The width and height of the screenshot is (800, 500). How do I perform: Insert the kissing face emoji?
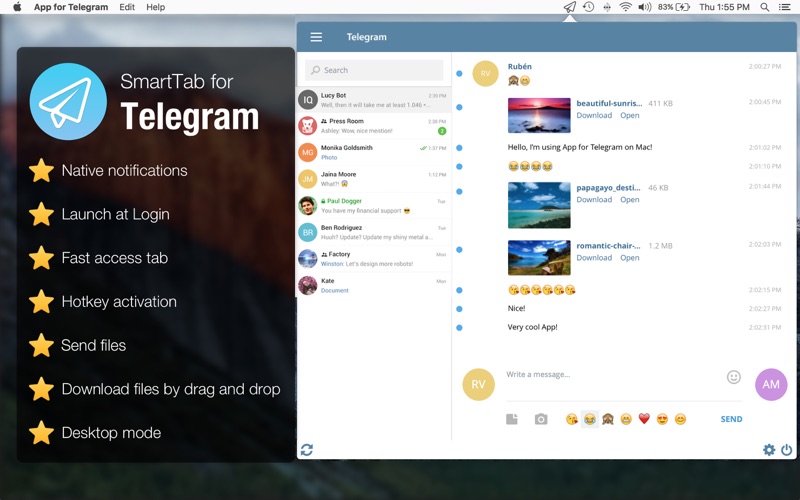[572, 419]
